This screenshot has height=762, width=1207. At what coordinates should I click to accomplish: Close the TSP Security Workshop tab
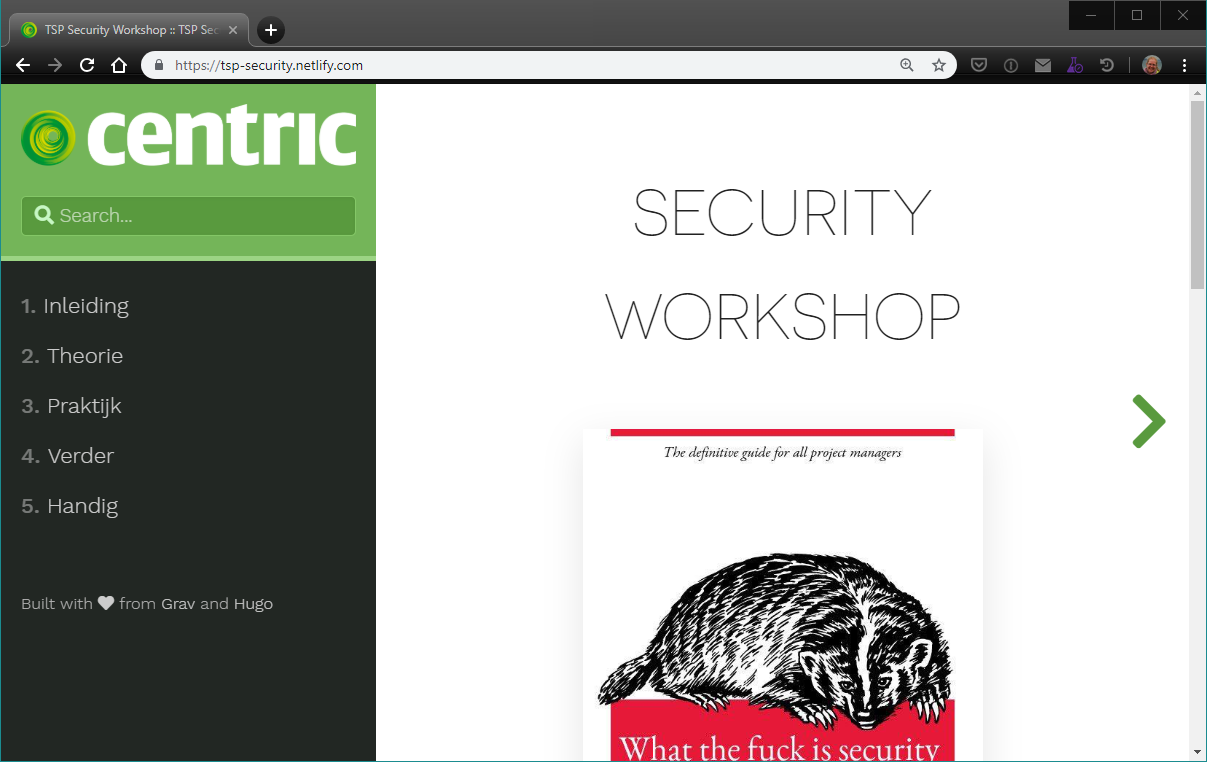click(x=233, y=30)
